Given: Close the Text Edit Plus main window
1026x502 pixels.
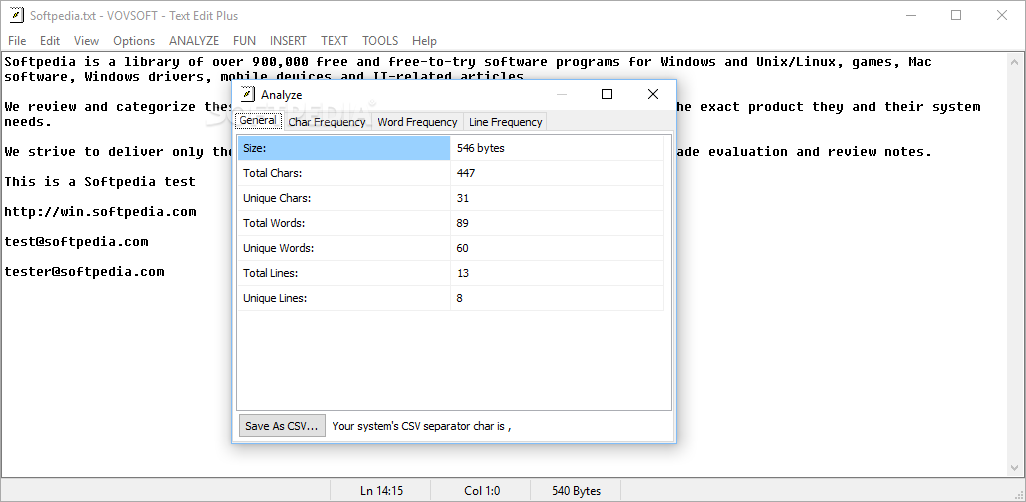Looking at the screenshot, I should tap(1002, 15).
